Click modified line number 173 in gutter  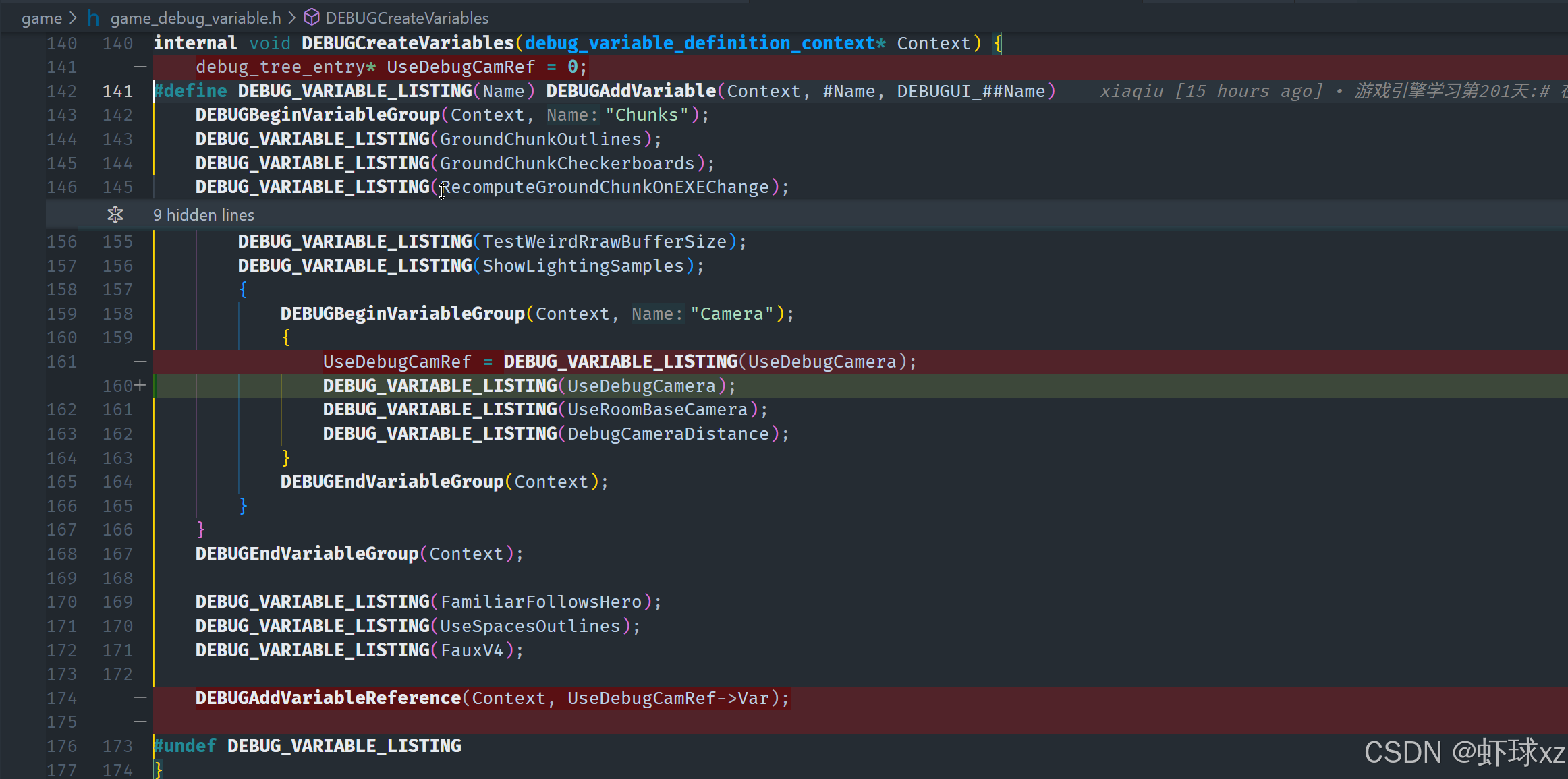tap(117, 747)
